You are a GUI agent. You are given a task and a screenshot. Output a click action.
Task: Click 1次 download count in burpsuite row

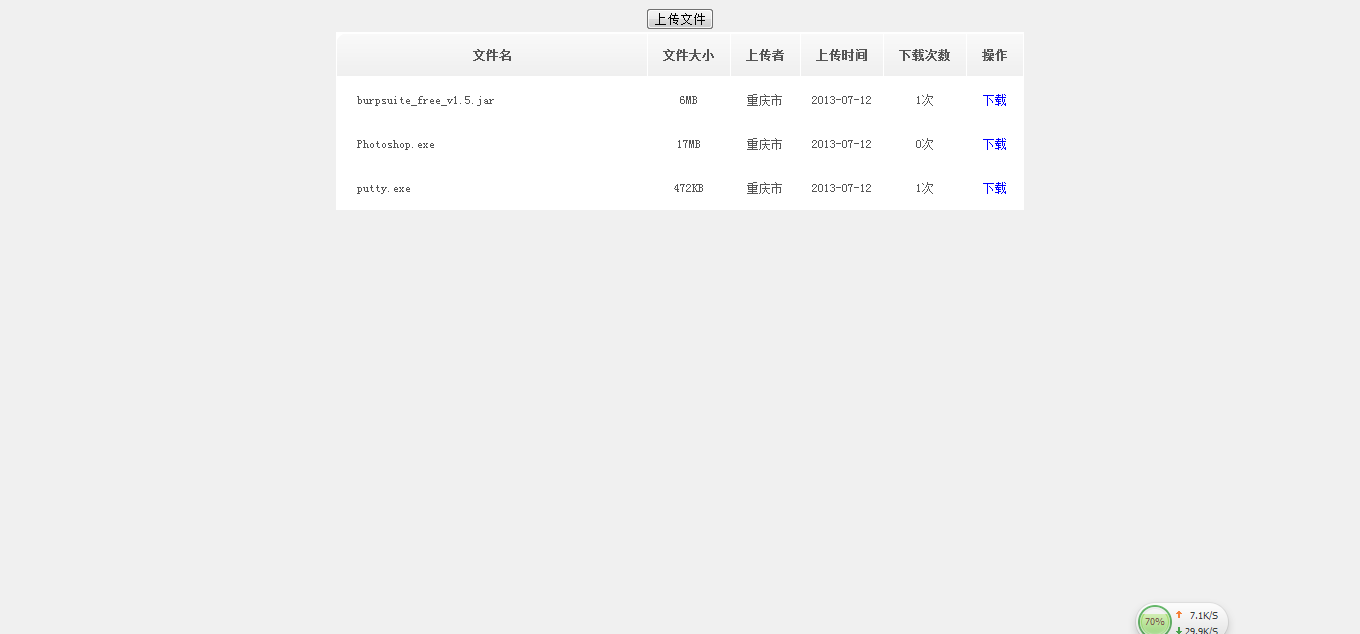(x=924, y=101)
